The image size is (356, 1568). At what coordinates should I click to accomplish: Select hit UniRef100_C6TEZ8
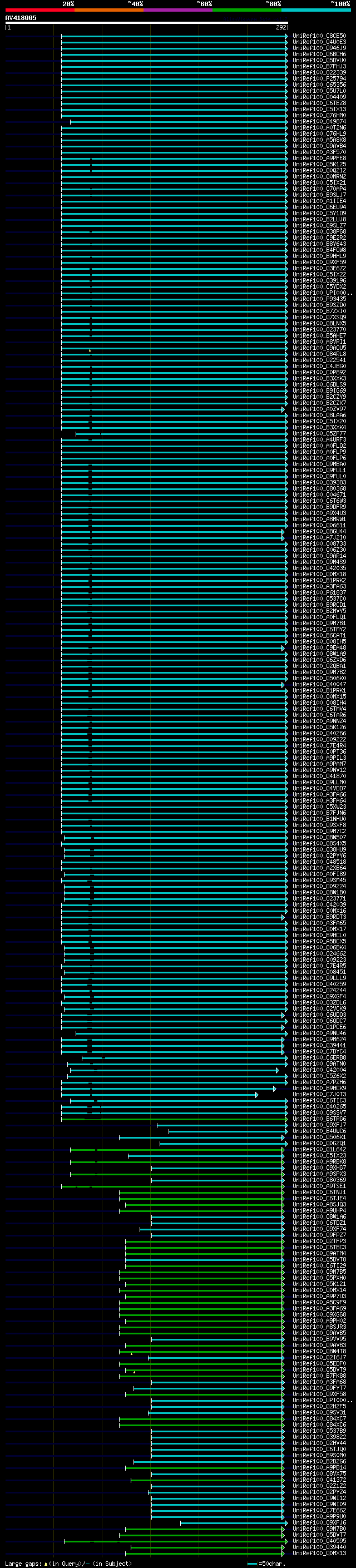pyautogui.click(x=319, y=103)
